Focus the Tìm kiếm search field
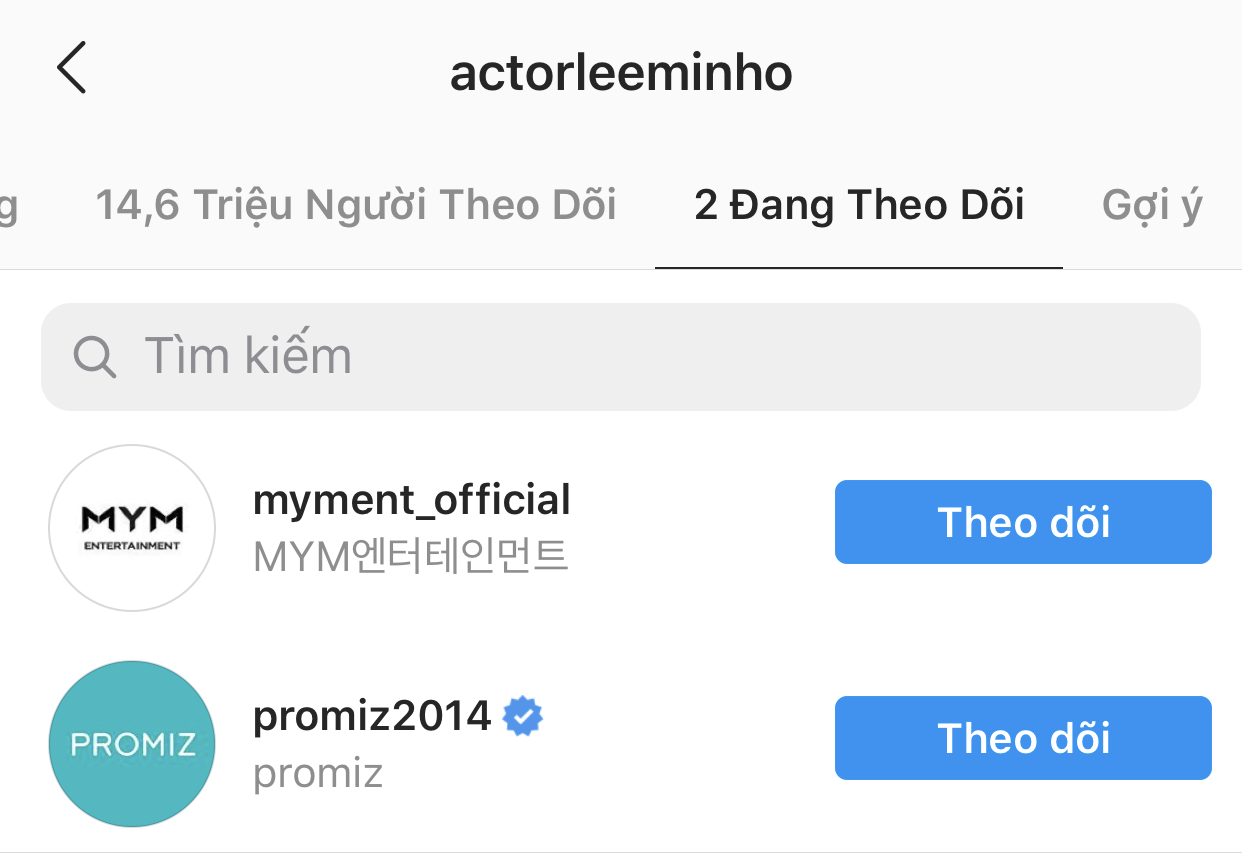Screen dimensions: 1242x855 [620, 357]
